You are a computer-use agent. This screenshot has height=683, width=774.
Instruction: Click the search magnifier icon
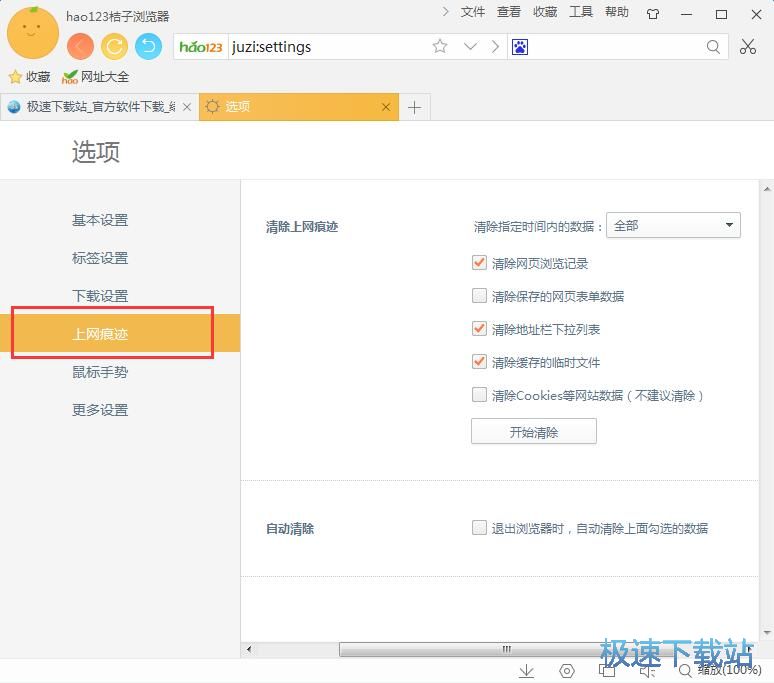pyautogui.click(x=713, y=46)
